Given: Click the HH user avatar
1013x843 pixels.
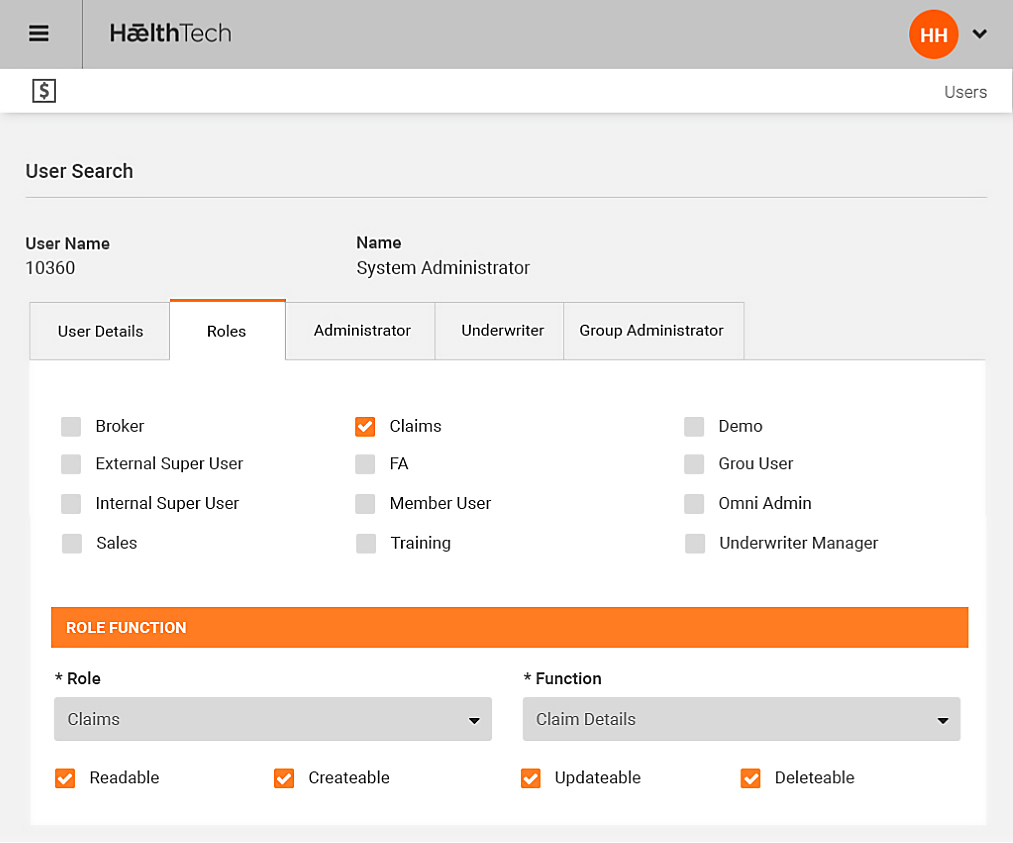Looking at the screenshot, I should coord(933,35).
